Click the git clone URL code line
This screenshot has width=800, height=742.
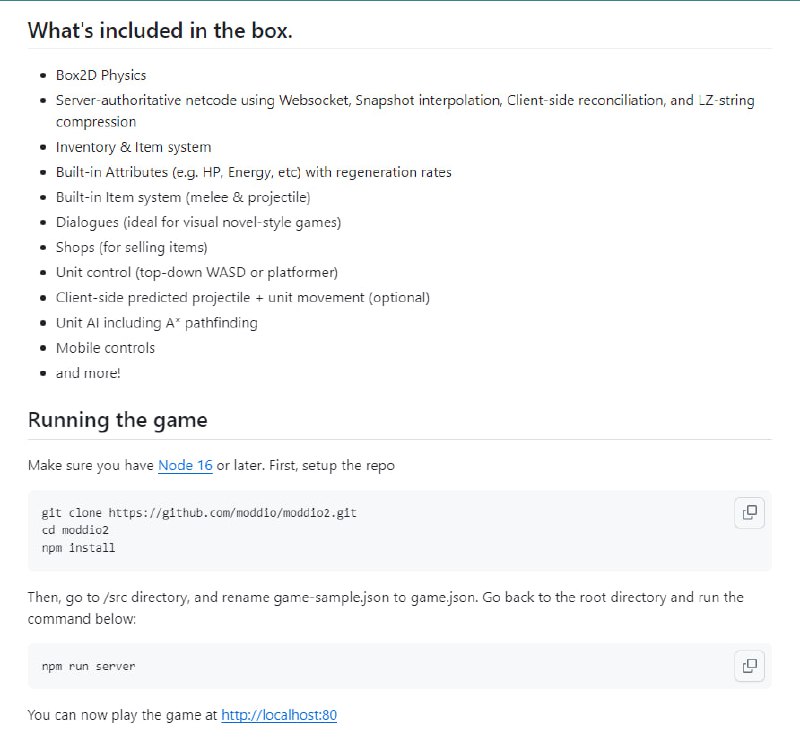(199, 513)
